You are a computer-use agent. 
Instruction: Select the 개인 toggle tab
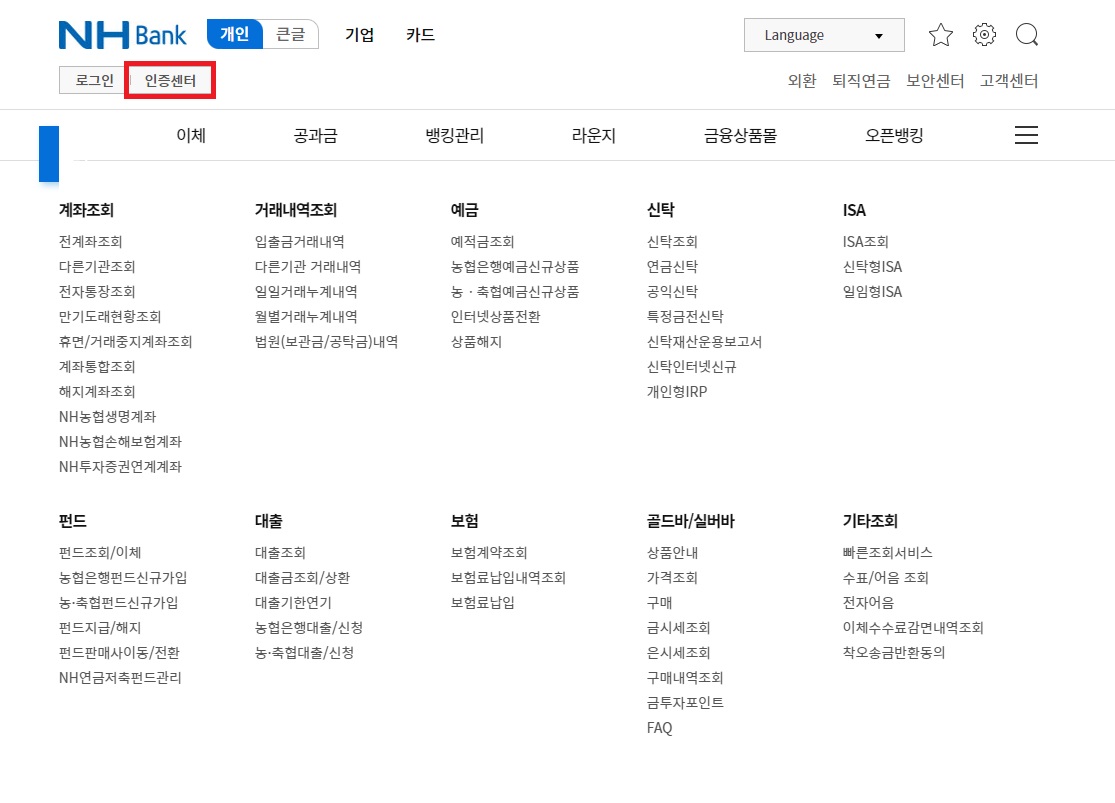coord(235,34)
